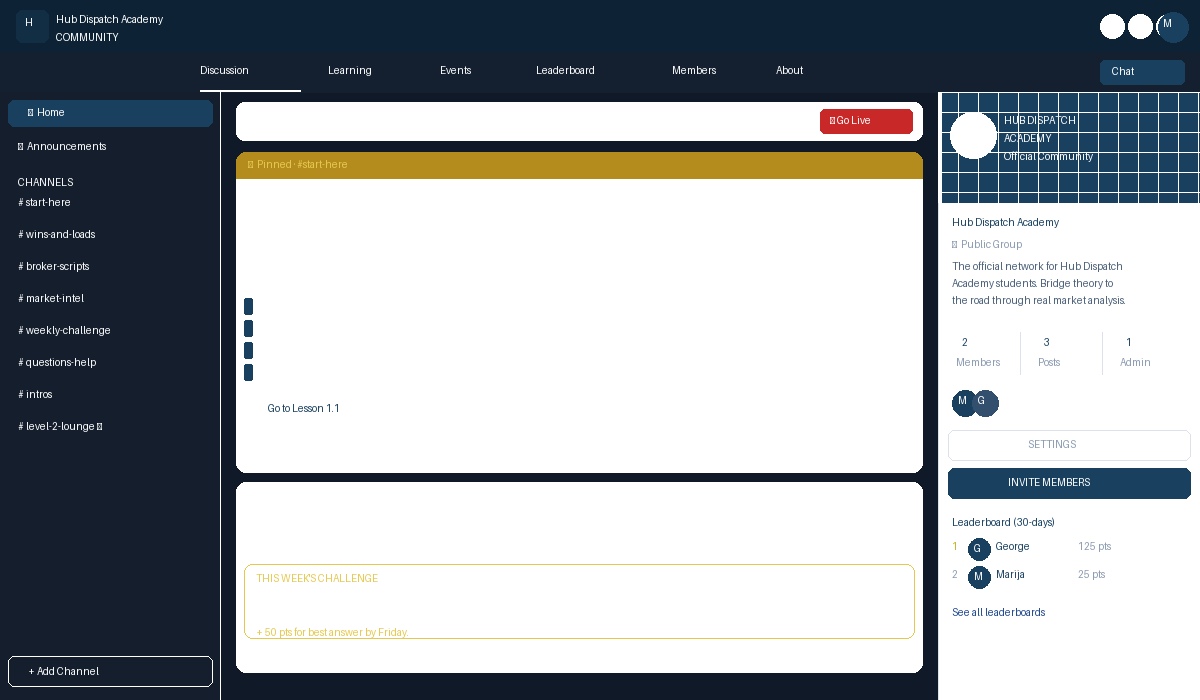
Task: Click 'Hub Dispatch Academy' header title
Action: click(x=109, y=20)
